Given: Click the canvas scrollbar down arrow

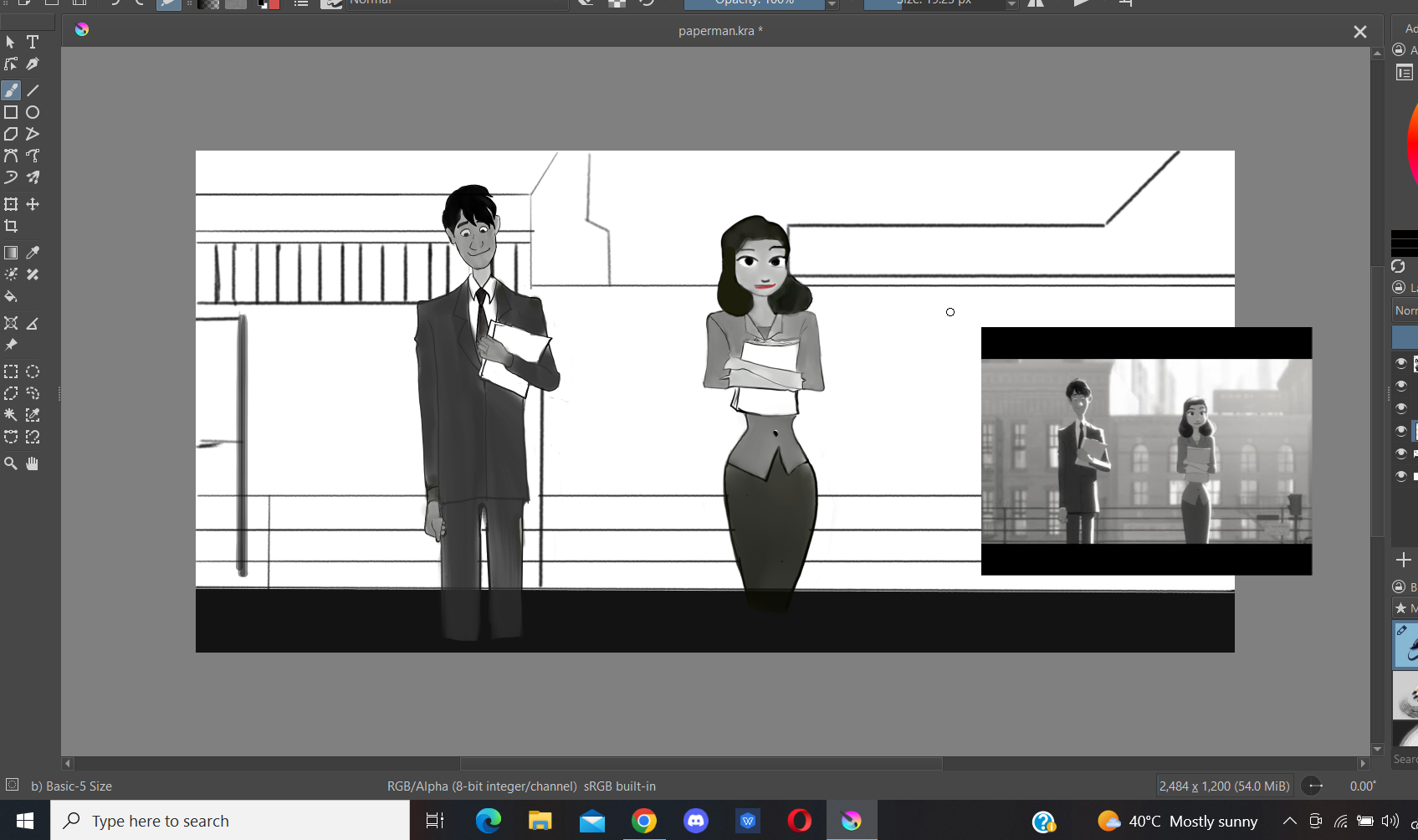Looking at the screenshot, I should coord(1377,750).
